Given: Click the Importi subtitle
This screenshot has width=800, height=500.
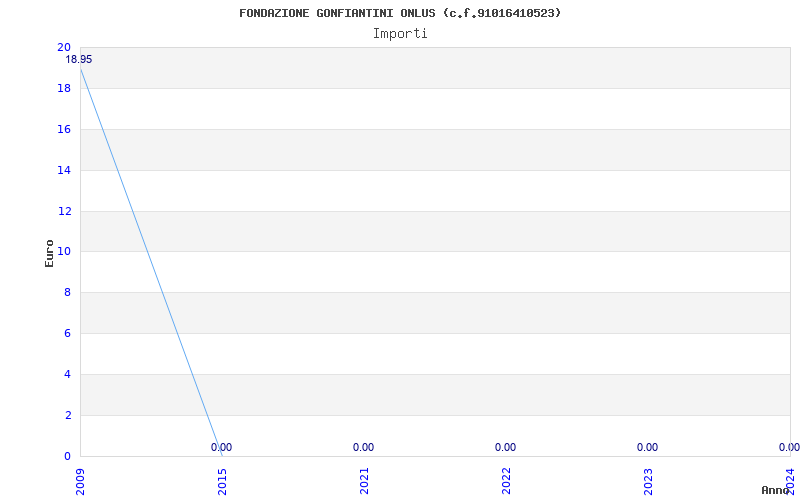Looking at the screenshot, I should pyautogui.click(x=400, y=34).
